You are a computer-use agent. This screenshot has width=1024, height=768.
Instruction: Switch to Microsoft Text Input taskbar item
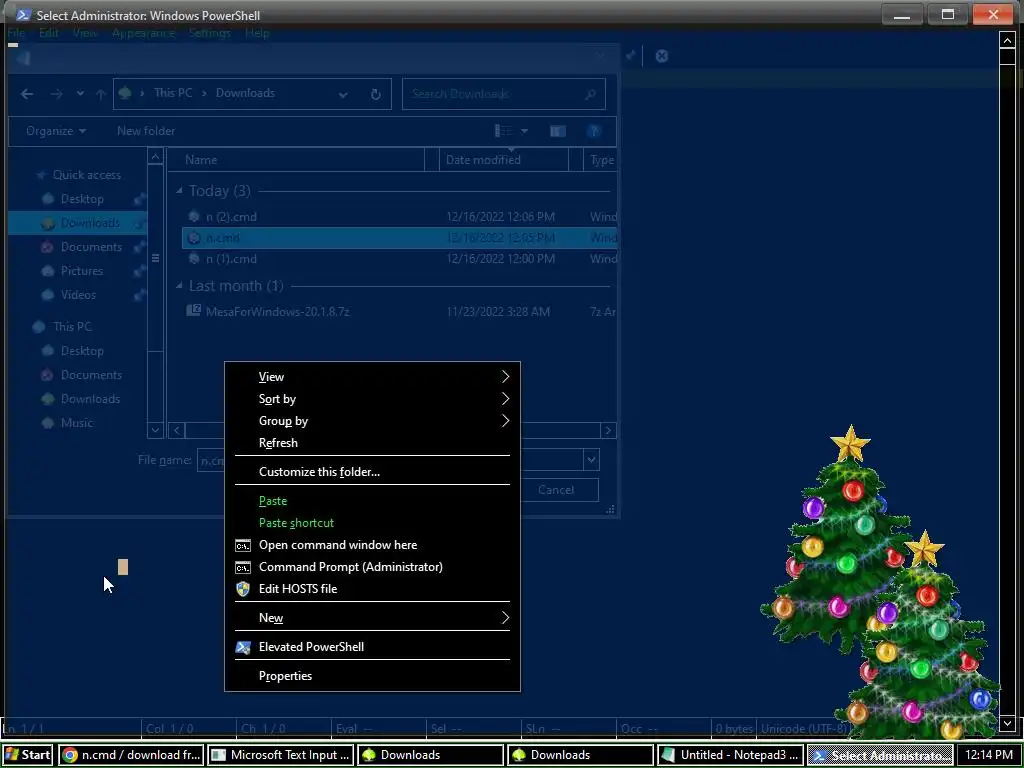(281, 756)
